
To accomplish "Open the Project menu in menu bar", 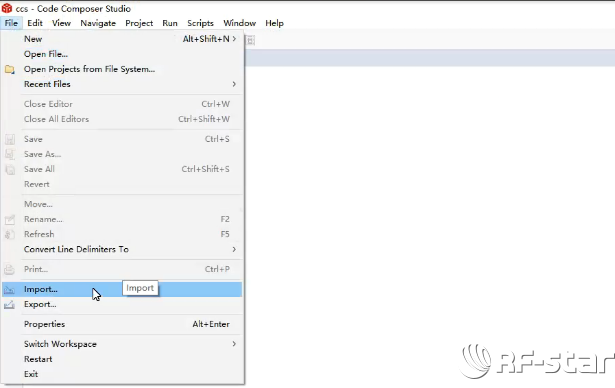I will [x=139, y=23].
